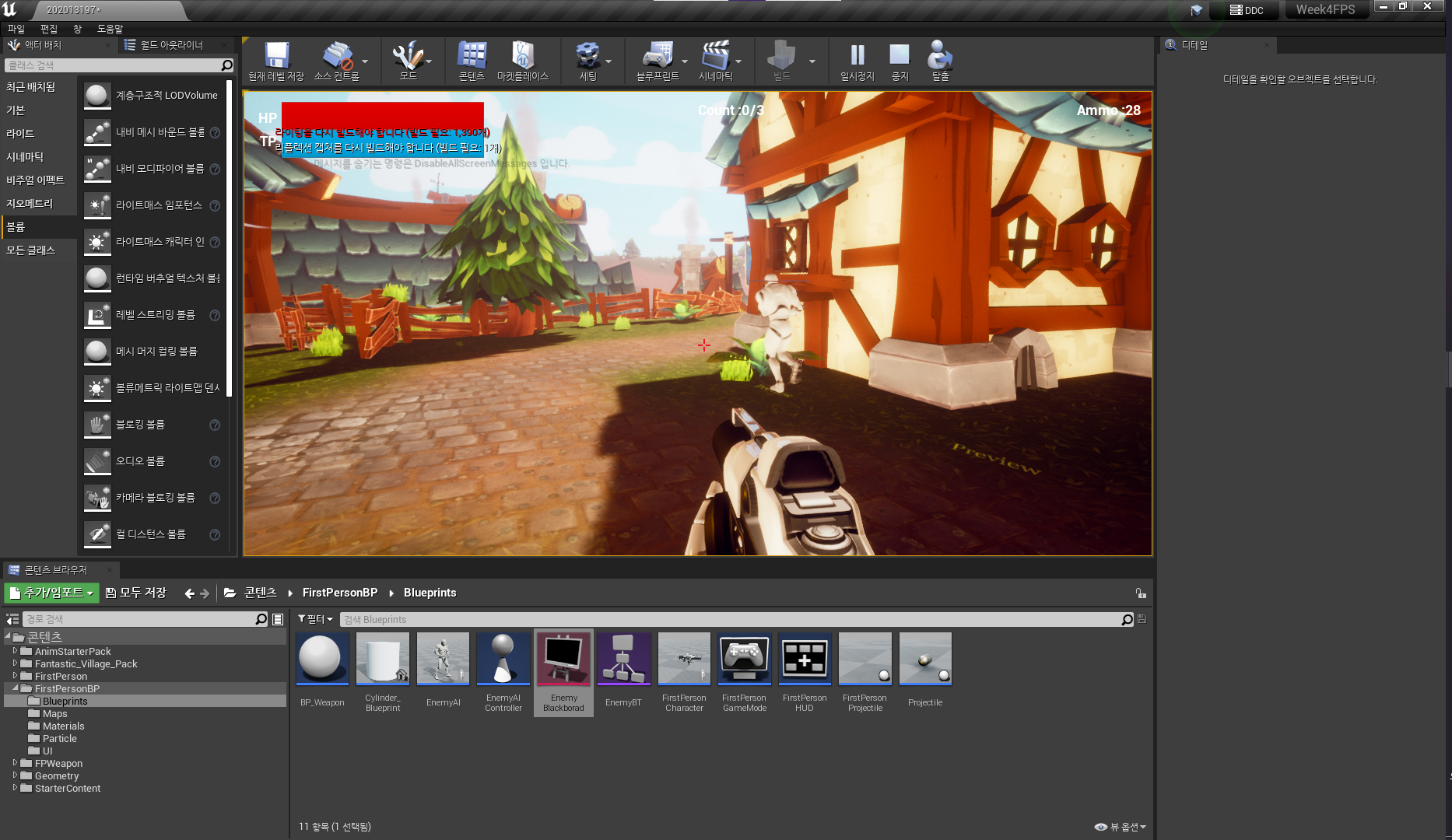Viewport: 1452px width, 840px height.
Task: Select the Maps folder
Action: [x=54, y=713]
